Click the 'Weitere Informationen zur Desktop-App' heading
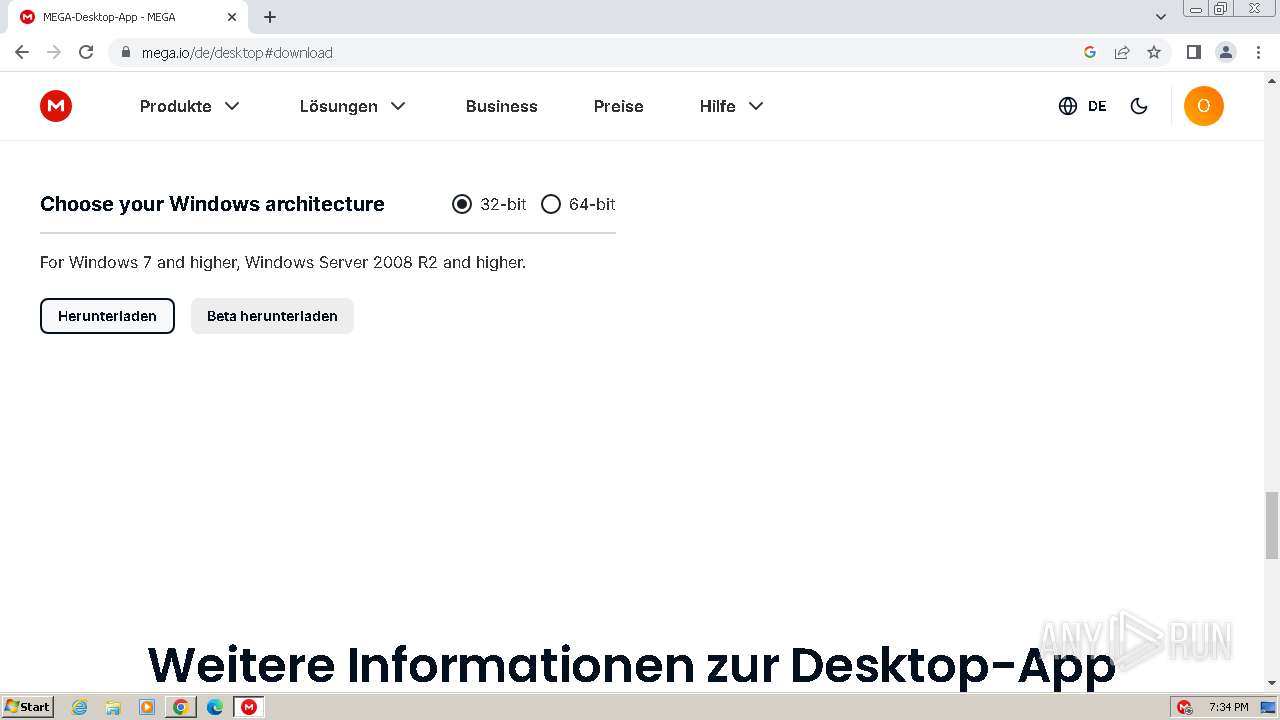This screenshot has width=1280, height=720. [632, 665]
